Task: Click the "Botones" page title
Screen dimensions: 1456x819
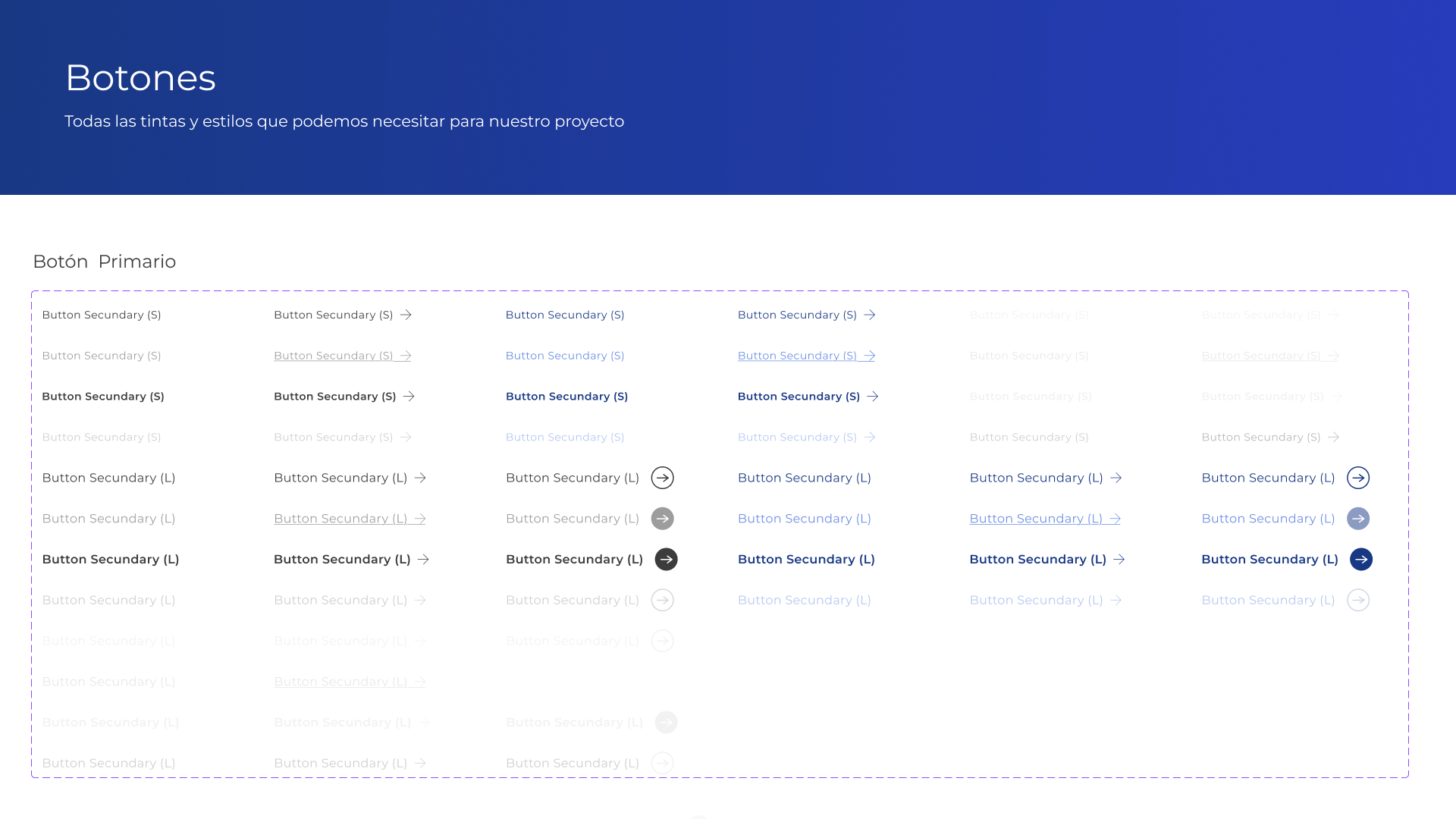Action: click(140, 77)
